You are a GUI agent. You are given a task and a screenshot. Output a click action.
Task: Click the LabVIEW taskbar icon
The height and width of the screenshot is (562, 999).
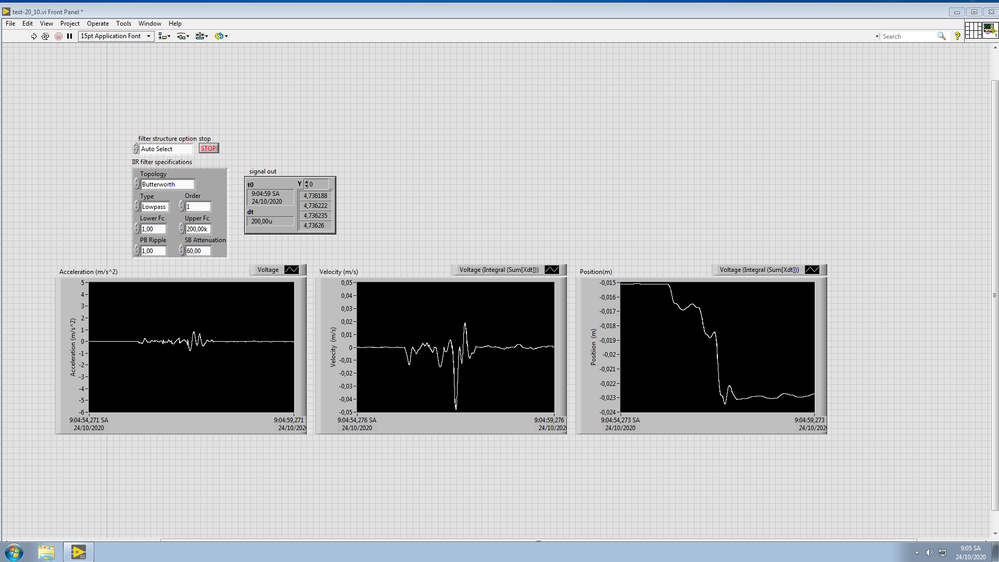click(78, 552)
